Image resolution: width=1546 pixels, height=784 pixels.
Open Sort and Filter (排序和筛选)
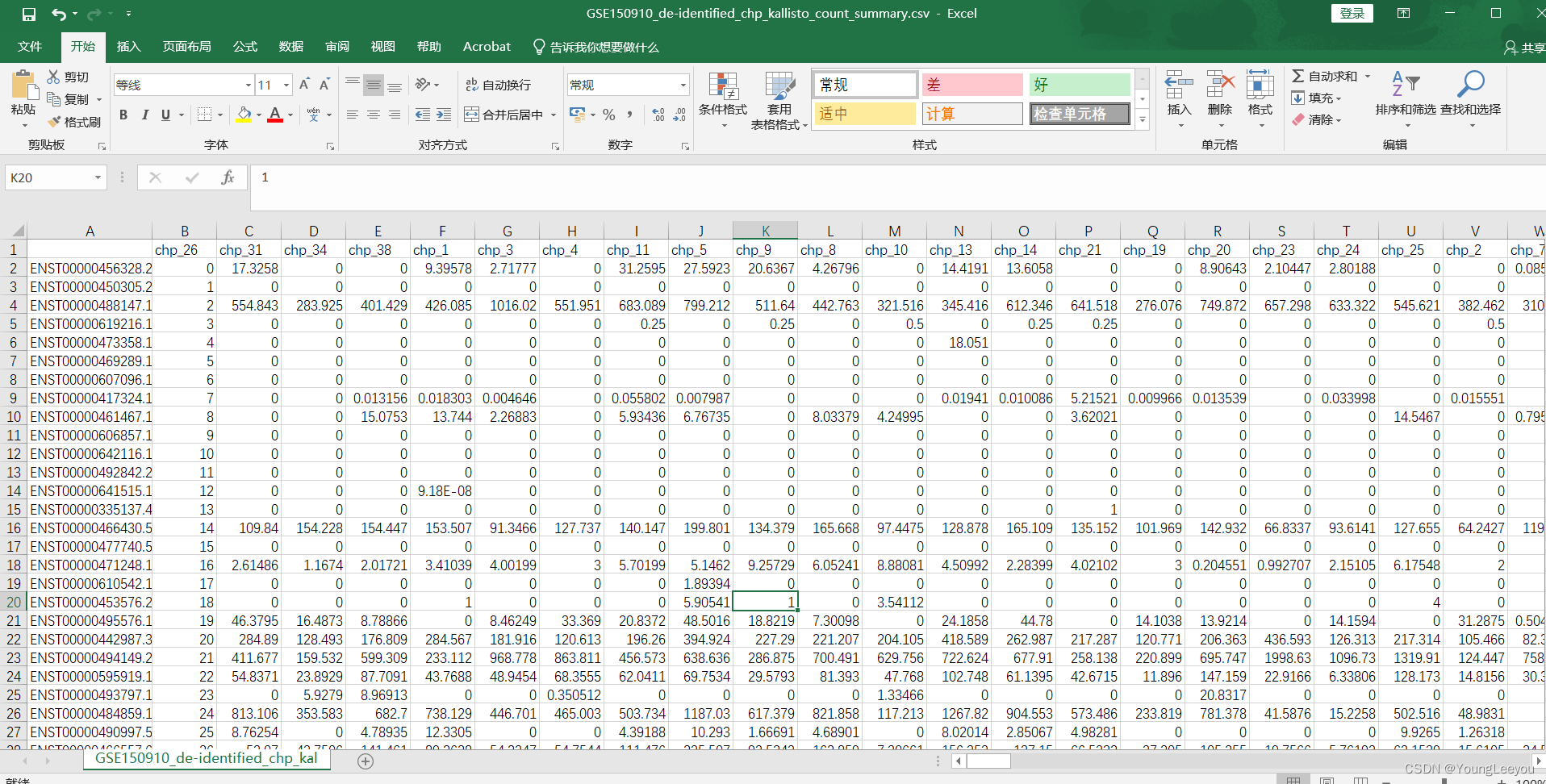[1406, 98]
